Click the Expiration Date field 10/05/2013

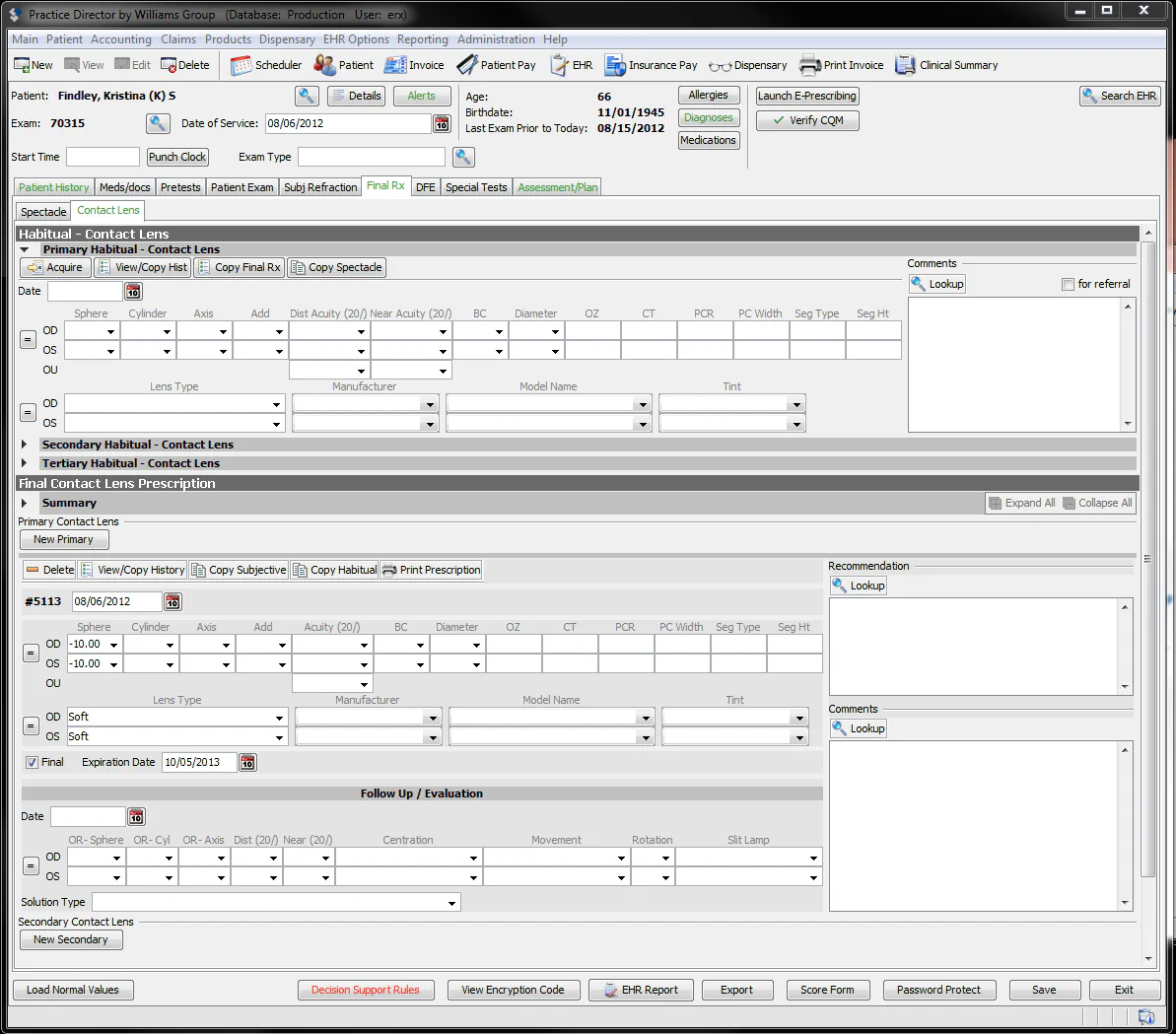[x=199, y=763]
